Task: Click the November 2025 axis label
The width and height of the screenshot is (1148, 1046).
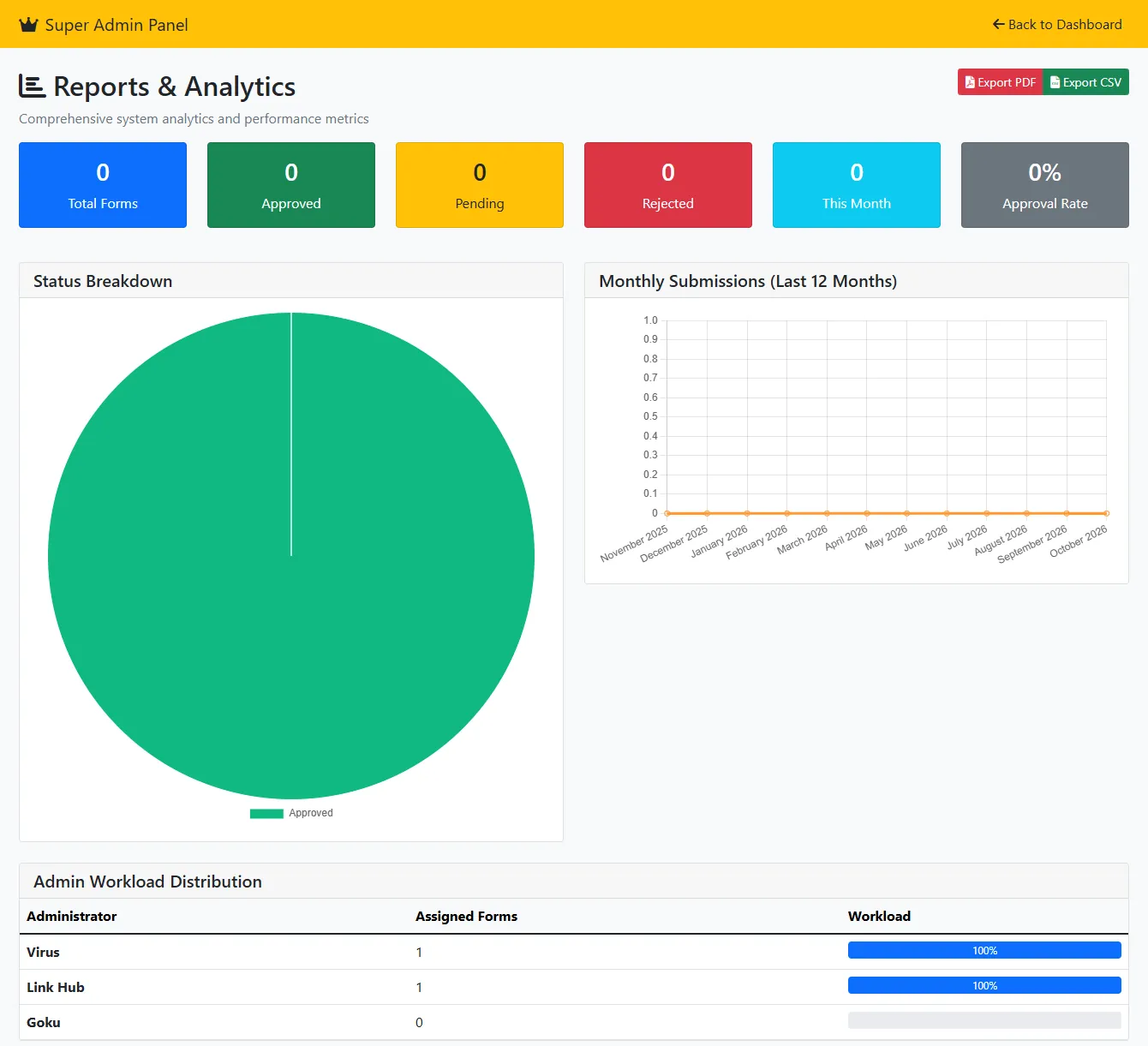Action: tap(635, 544)
